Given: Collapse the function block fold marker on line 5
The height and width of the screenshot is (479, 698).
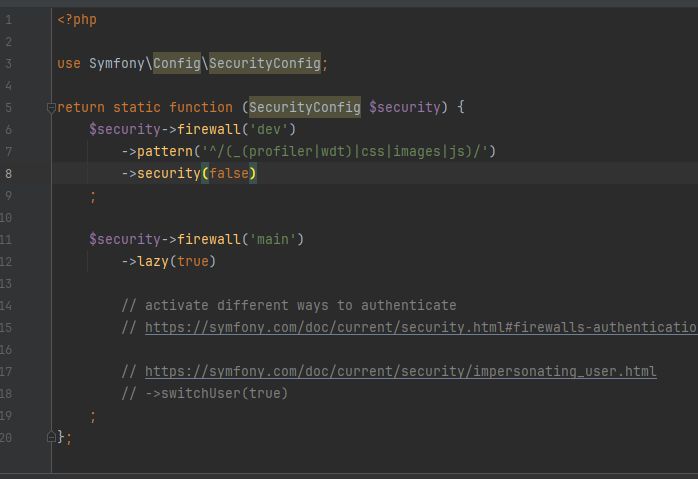Looking at the screenshot, I should point(51,108).
